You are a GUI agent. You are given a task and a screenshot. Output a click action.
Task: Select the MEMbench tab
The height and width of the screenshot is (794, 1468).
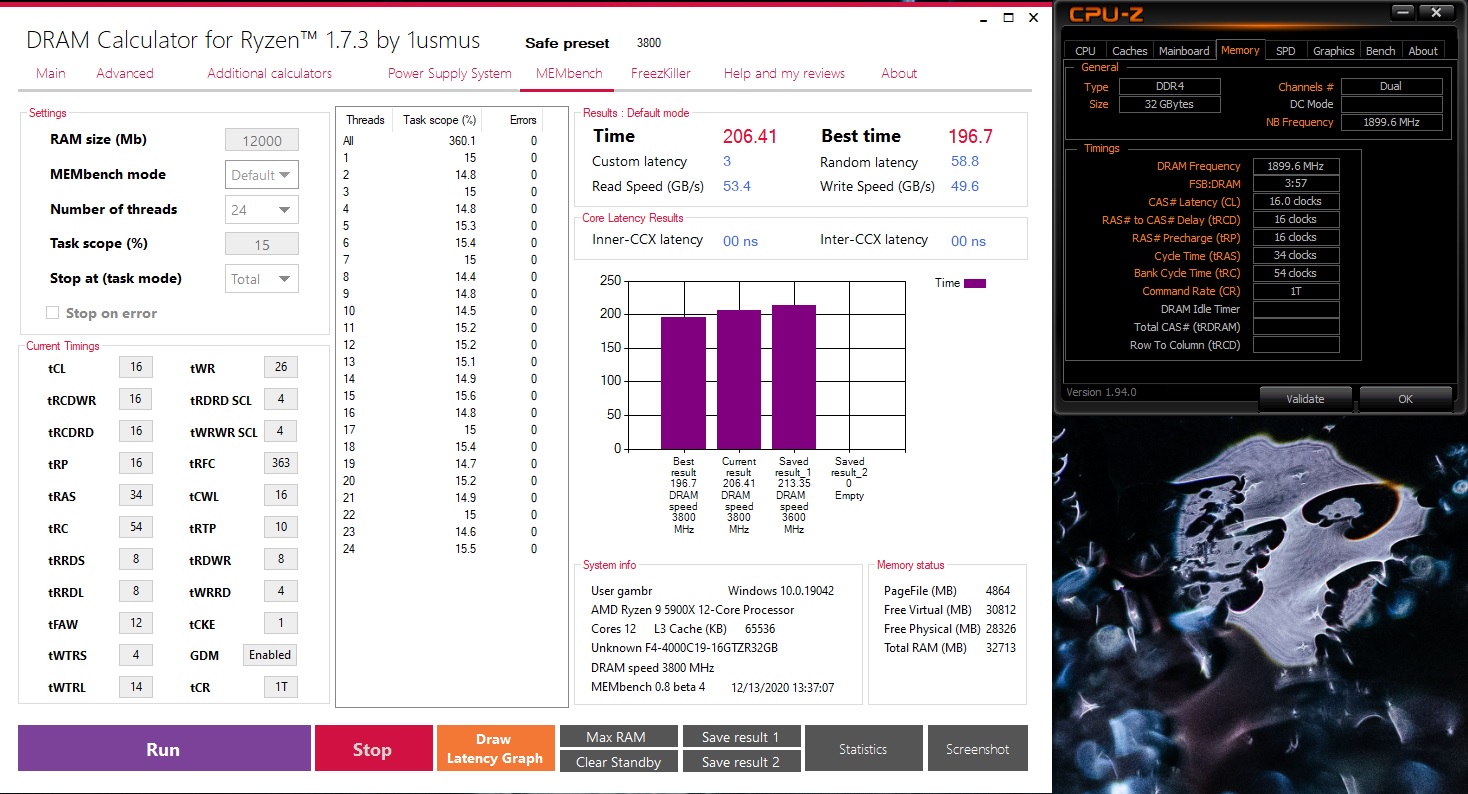[x=568, y=73]
